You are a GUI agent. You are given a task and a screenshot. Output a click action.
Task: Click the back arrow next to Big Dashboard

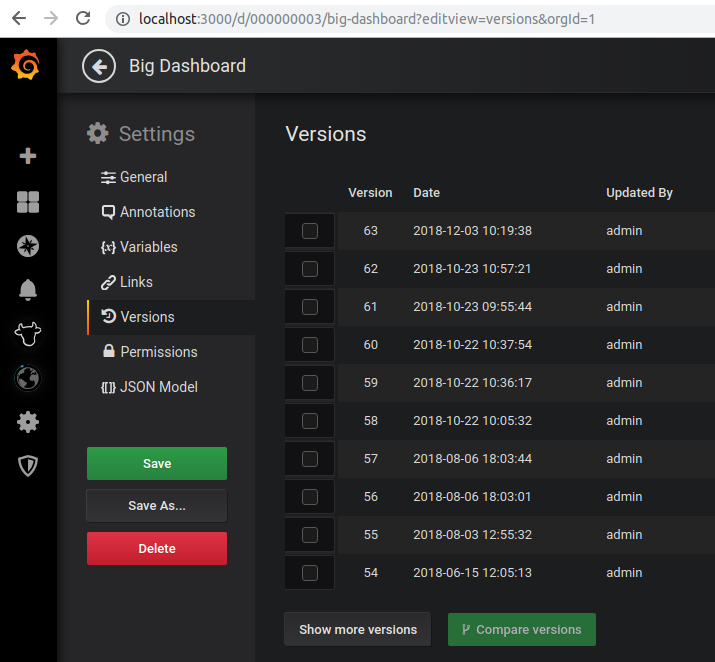point(99,66)
